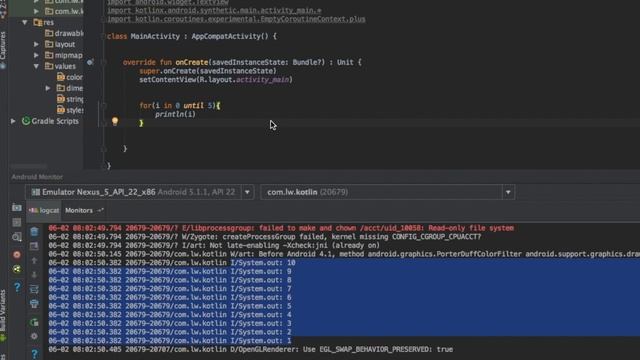Click the override gutter icon beside onCreate
The height and width of the screenshot is (360, 640).
pyautogui.click(x=90, y=62)
